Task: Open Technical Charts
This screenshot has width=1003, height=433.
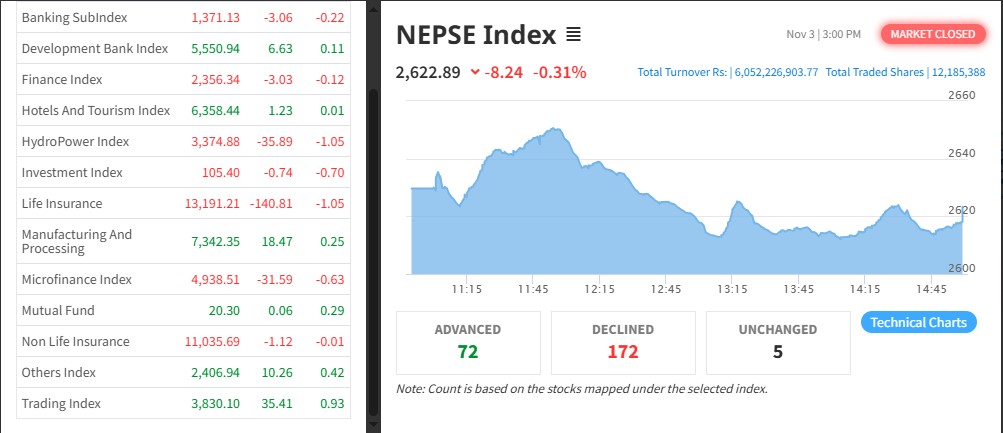Action: click(x=918, y=322)
